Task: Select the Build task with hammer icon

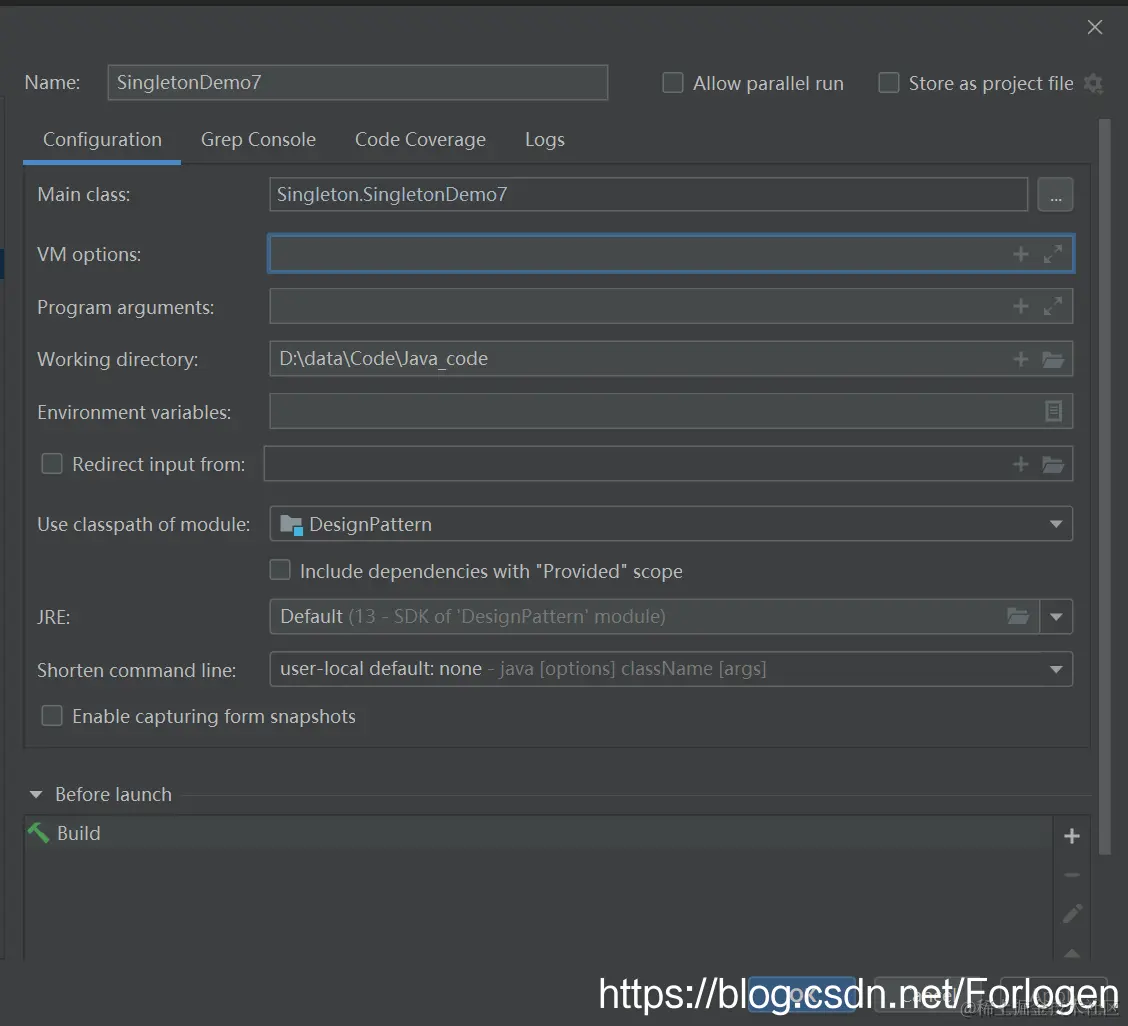Action: click(538, 833)
